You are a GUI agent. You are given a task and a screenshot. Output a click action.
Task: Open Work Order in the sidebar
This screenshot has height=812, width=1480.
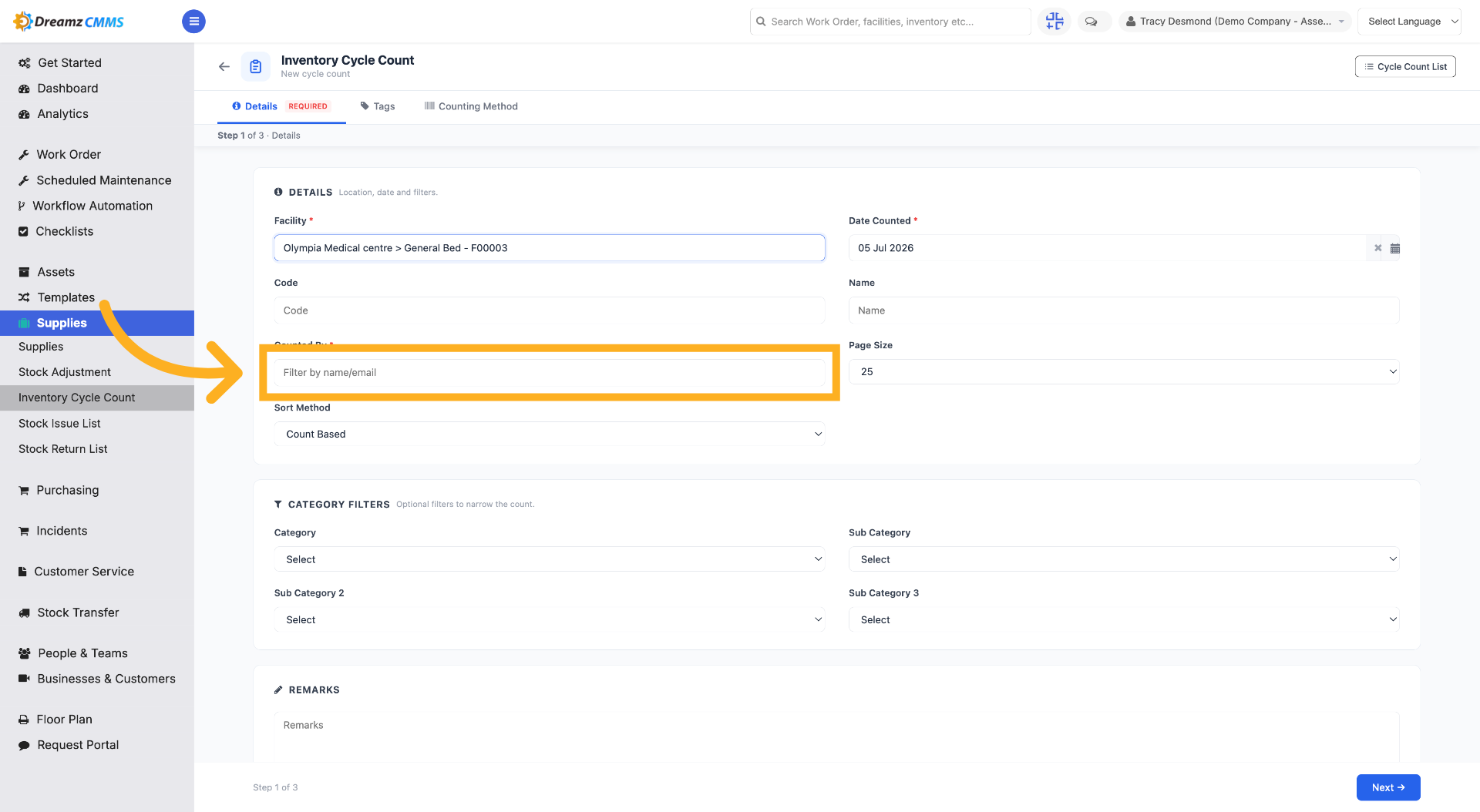coord(69,154)
